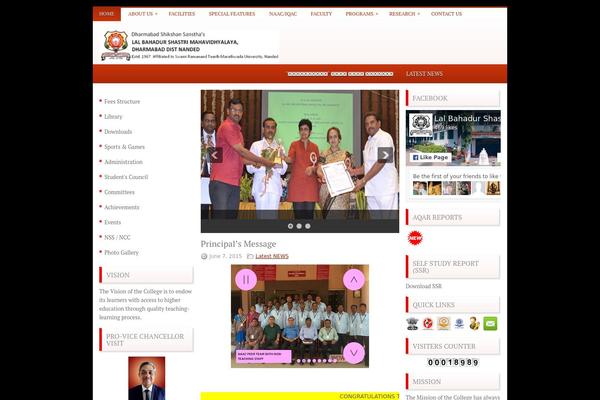Open Photo Gallery link
This screenshot has width=600, height=400.
pyautogui.click(x=121, y=253)
